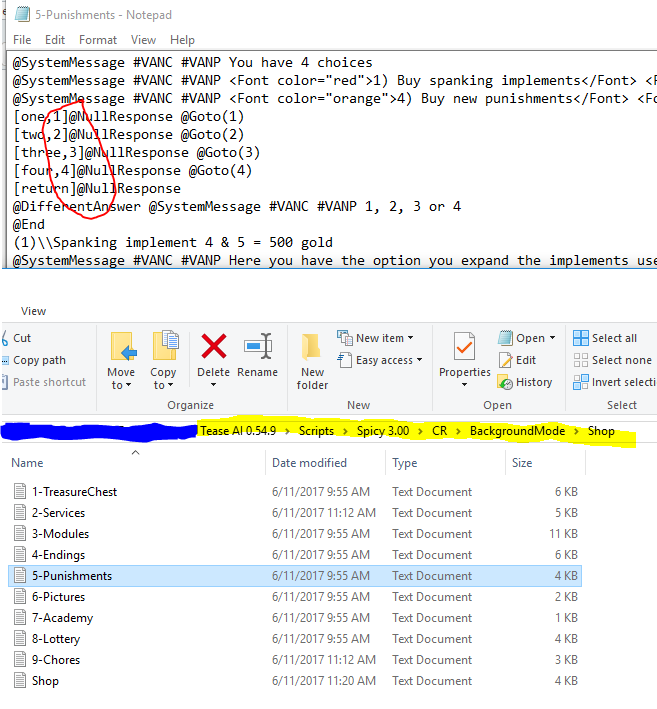Click the 3-Modules file icon
This screenshot has width=657, height=709.
pyautogui.click(x=19, y=533)
